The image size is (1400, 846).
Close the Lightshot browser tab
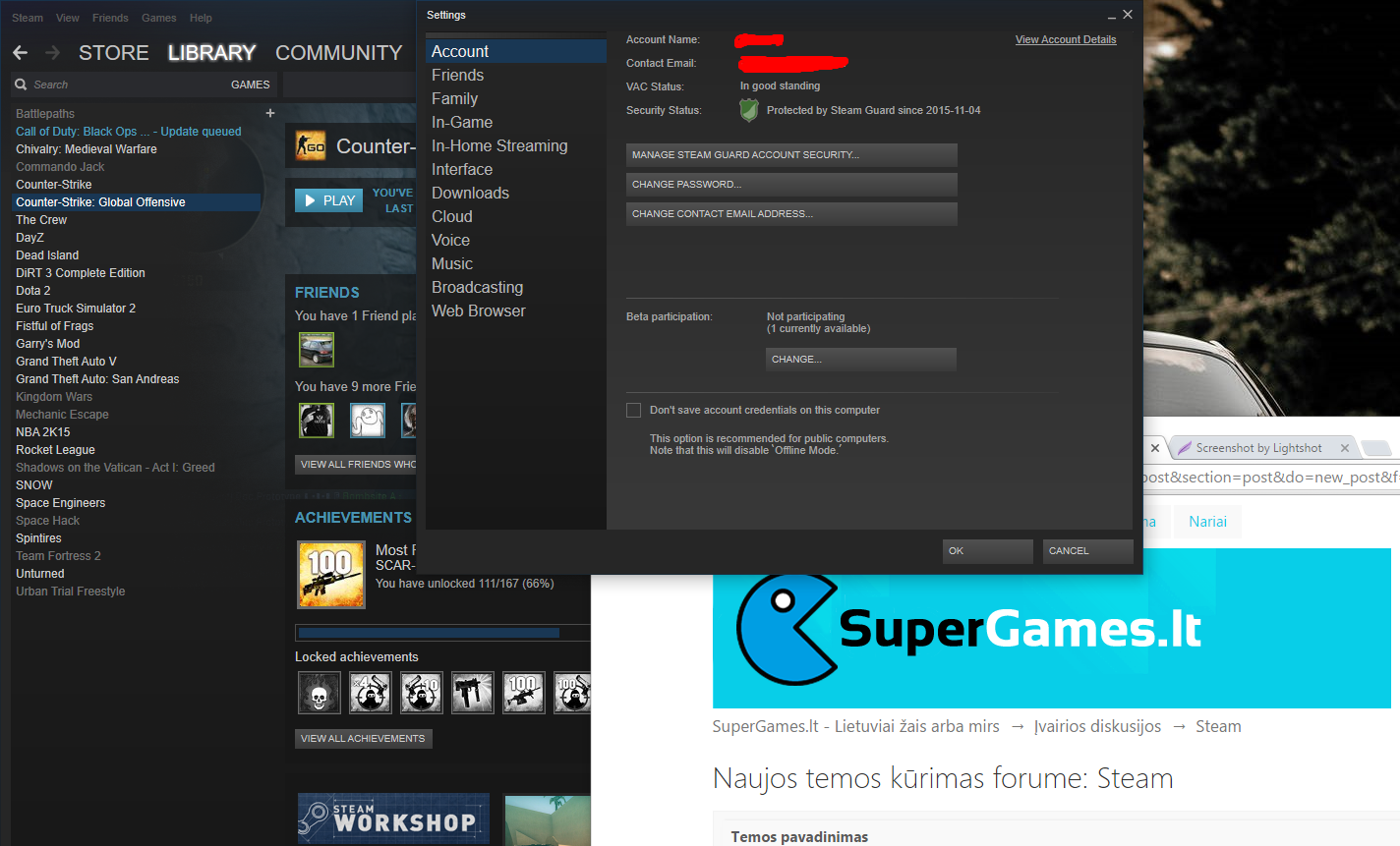[x=1345, y=448]
